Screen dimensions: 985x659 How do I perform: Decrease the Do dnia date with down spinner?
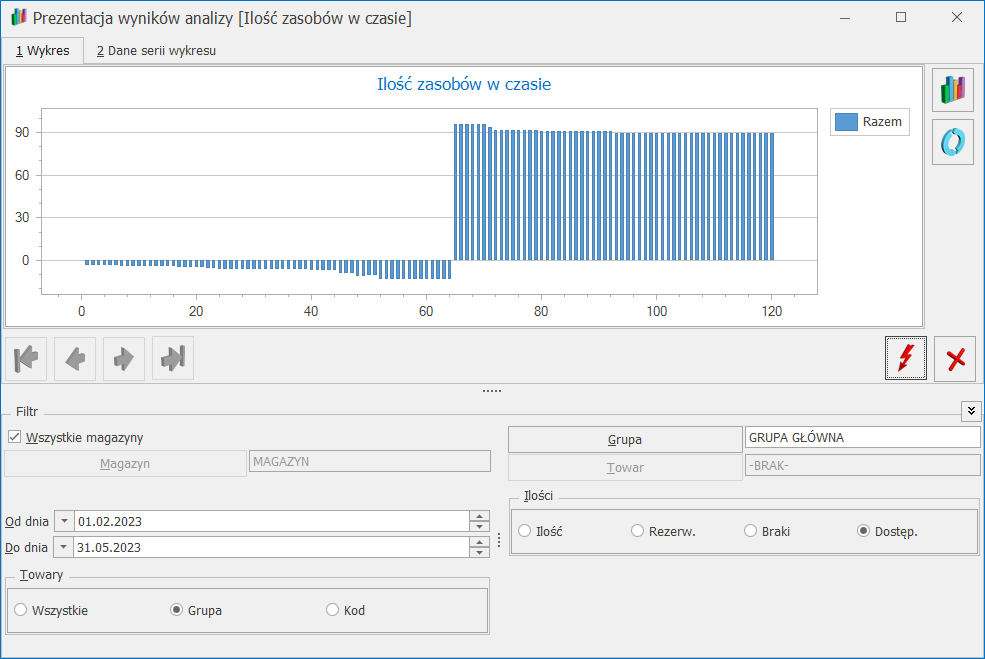point(479,552)
